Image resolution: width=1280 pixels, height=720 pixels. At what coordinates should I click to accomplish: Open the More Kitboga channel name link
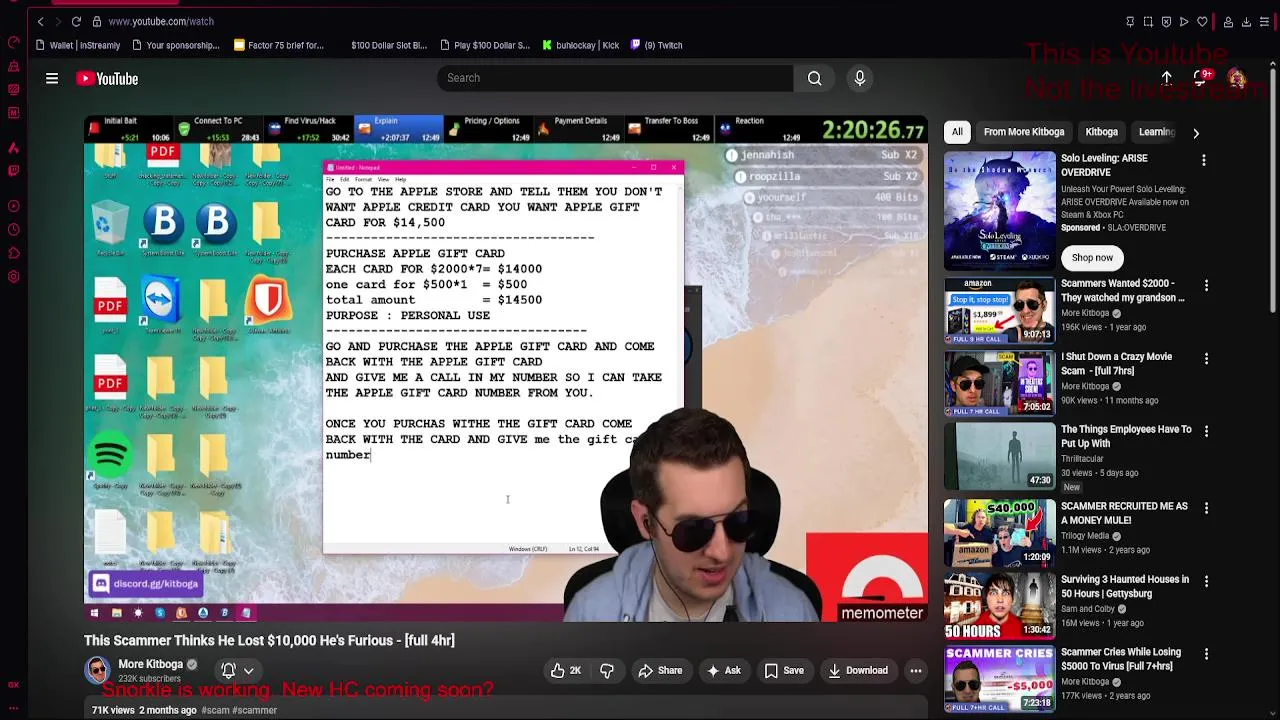tap(151, 664)
